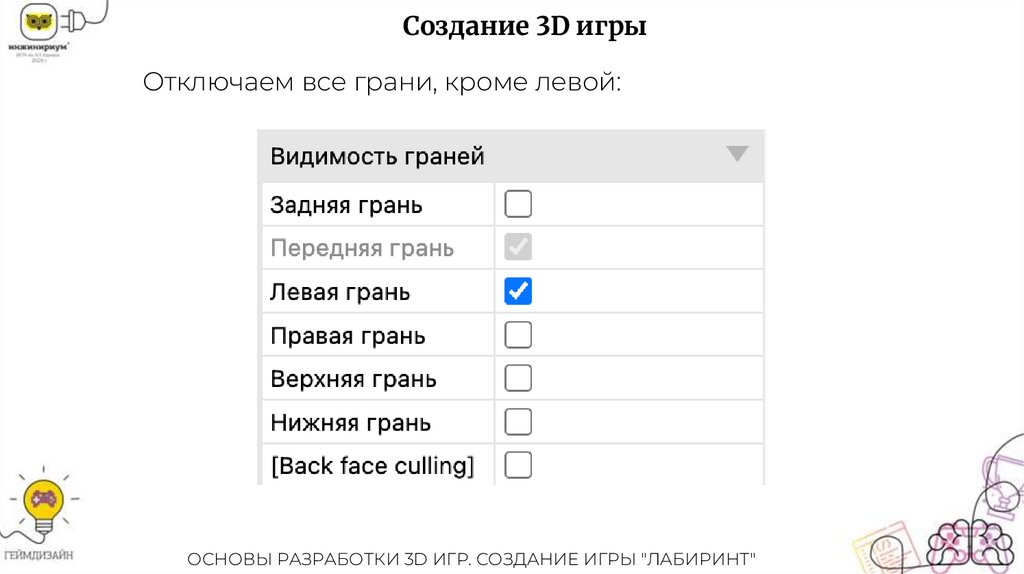
Task: Enable the 'Верхняя грань' checkbox
Action: point(518,378)
